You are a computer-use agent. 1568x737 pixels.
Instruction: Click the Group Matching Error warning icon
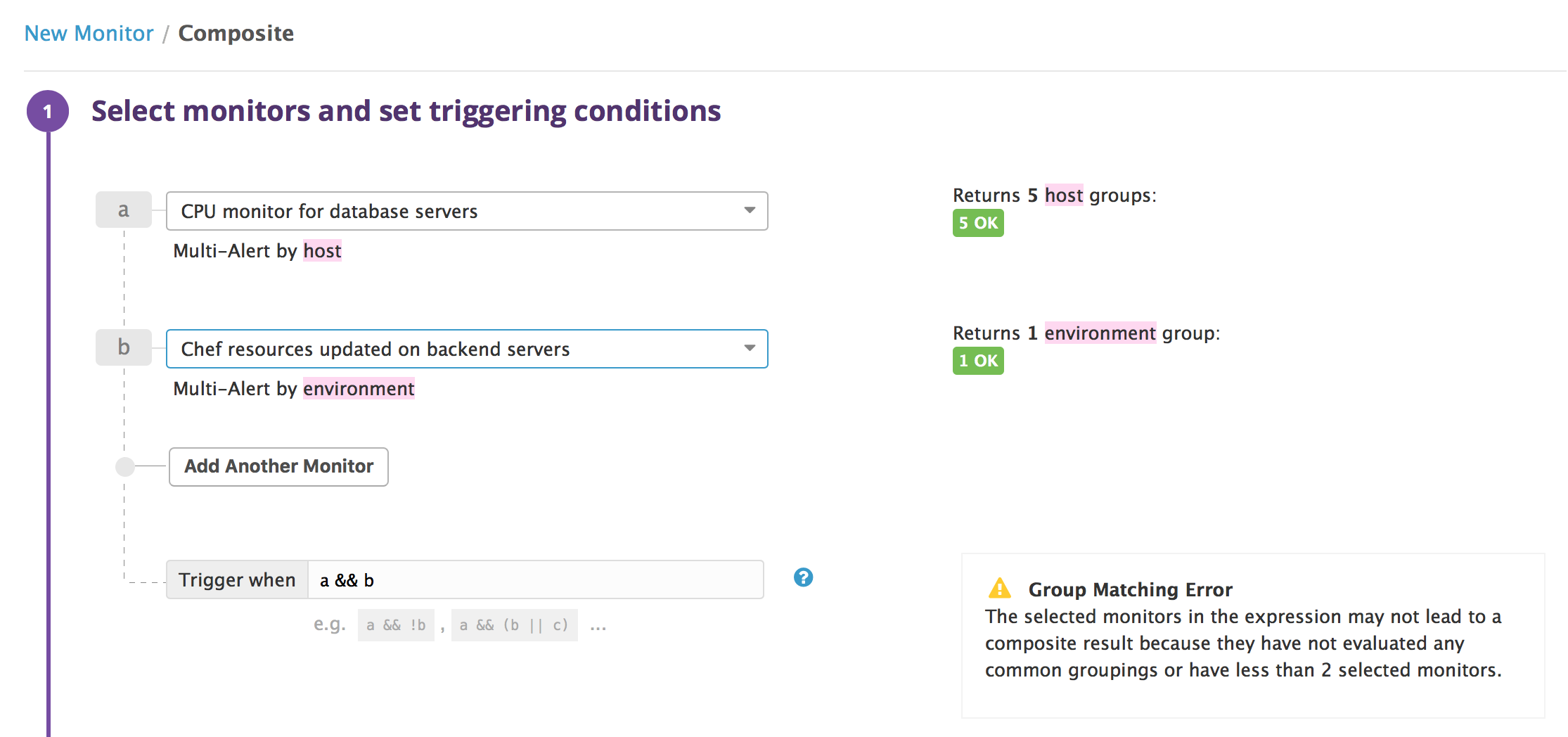click(x=999, y=588)
